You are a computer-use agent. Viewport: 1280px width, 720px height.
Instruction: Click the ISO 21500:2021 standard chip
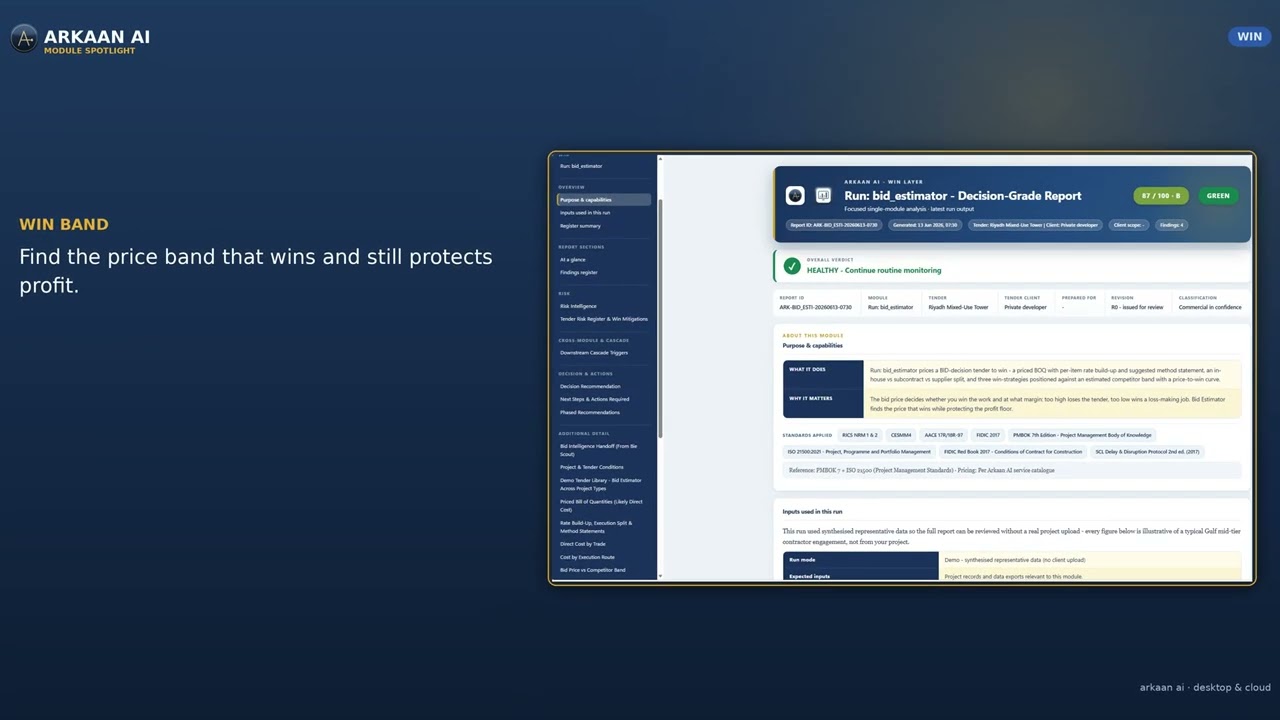pos(859,452)
